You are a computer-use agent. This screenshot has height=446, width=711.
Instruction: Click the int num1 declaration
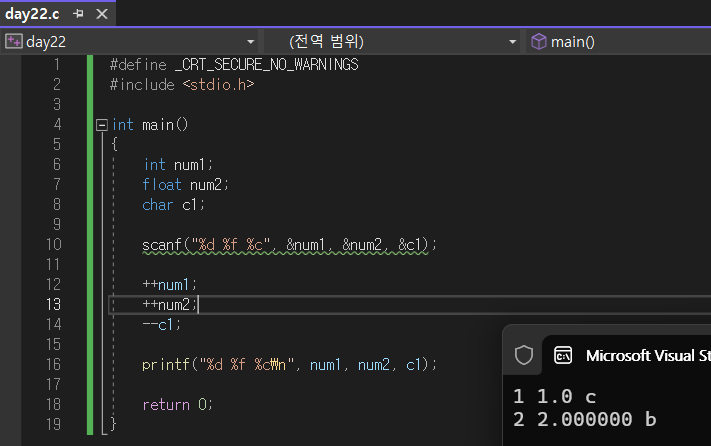coord(178,165)
